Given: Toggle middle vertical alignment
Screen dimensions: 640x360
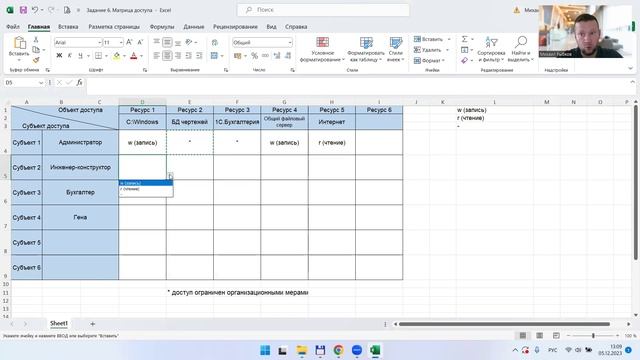Looking at the screenshot, I should click(167, 42).
